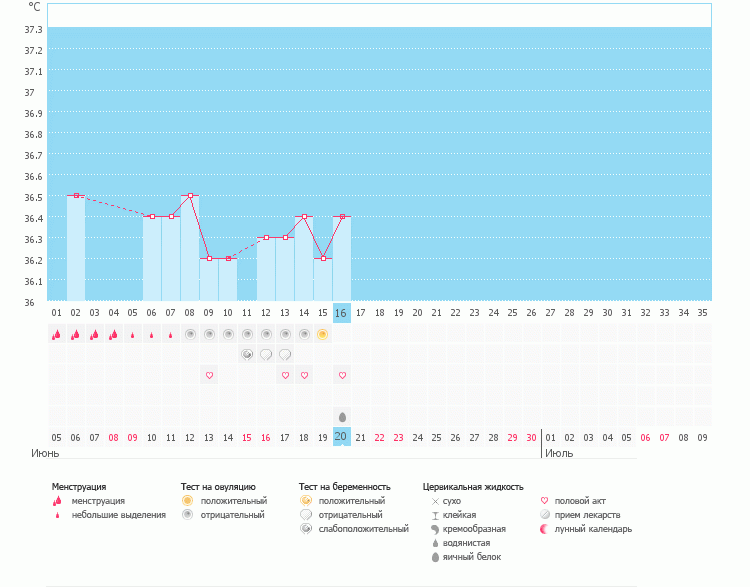Click the heart icon on cycle day 09
The height and width of the screenshot is (587, 750).
209,375
